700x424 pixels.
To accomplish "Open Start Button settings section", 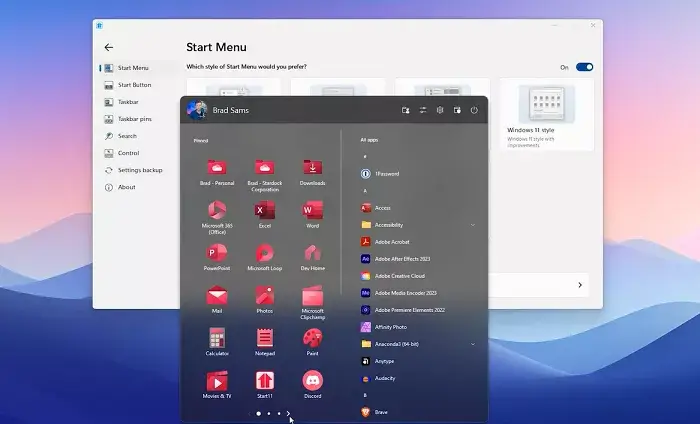I will point(134,85).
